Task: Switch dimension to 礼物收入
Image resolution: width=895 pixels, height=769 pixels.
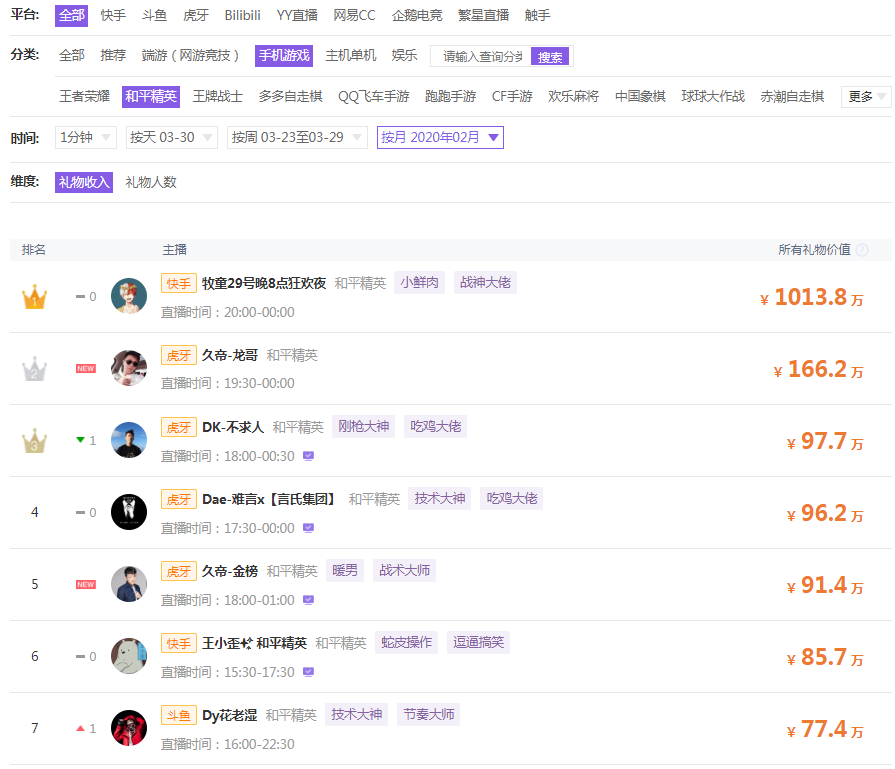Action: click(83, 182)
